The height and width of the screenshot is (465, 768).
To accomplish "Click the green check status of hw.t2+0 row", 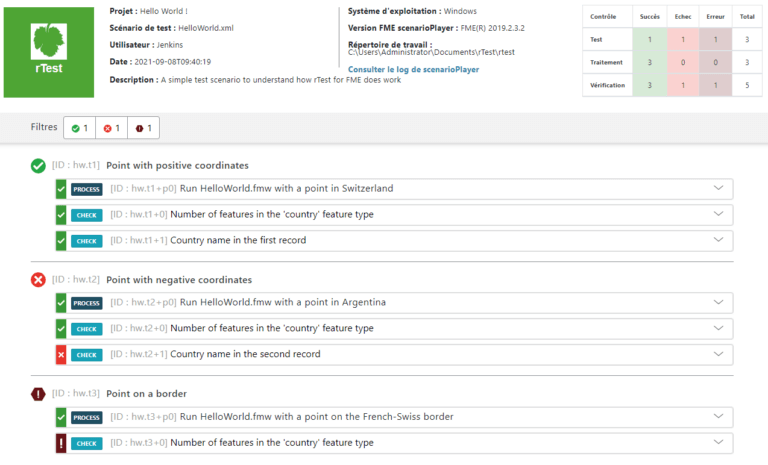I will click(x=61, y=329).
